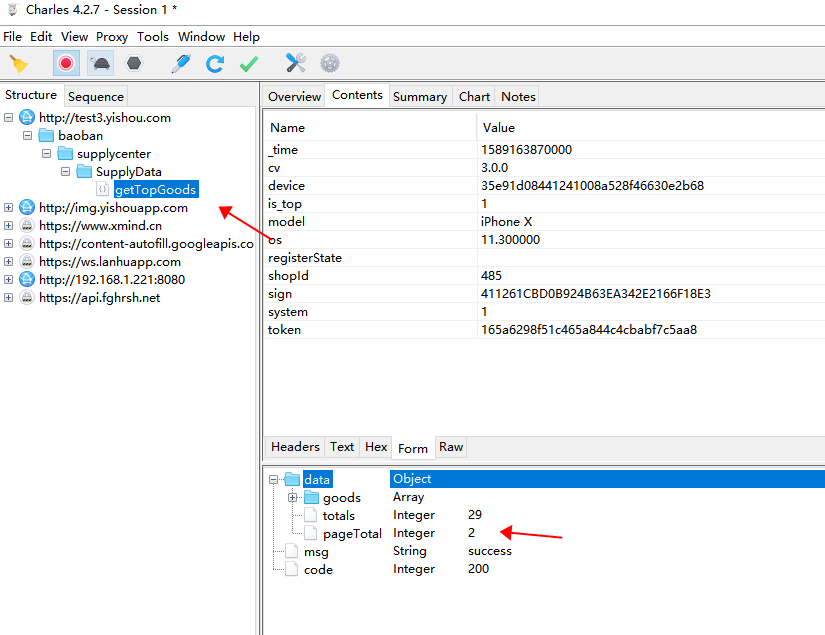Click the code file icon
This screenshot has height=635, width=825.
click(x=292, y=569)
